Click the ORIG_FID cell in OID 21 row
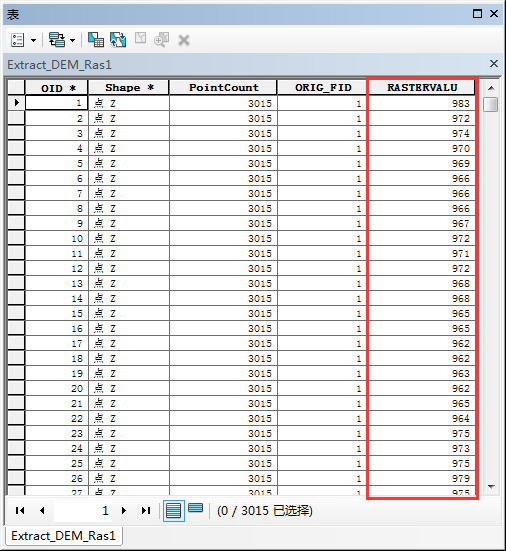Viewport: 506px width, 551px height. point(323,403)
